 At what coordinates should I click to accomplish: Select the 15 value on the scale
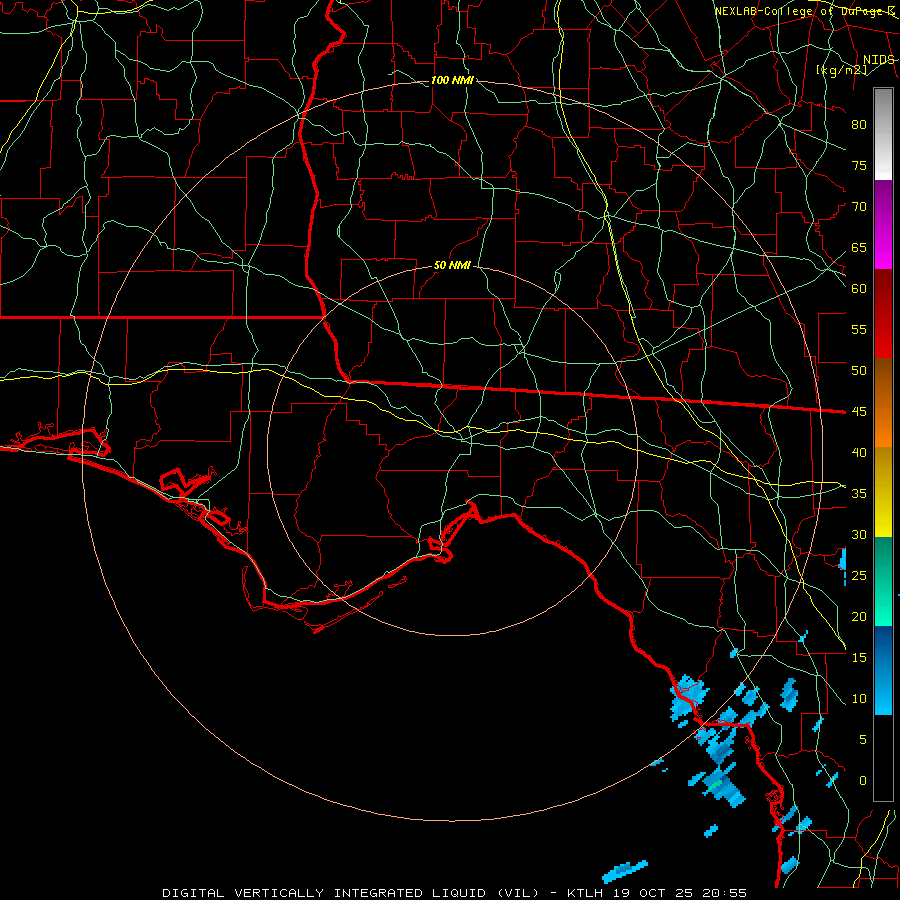[859, 657]
